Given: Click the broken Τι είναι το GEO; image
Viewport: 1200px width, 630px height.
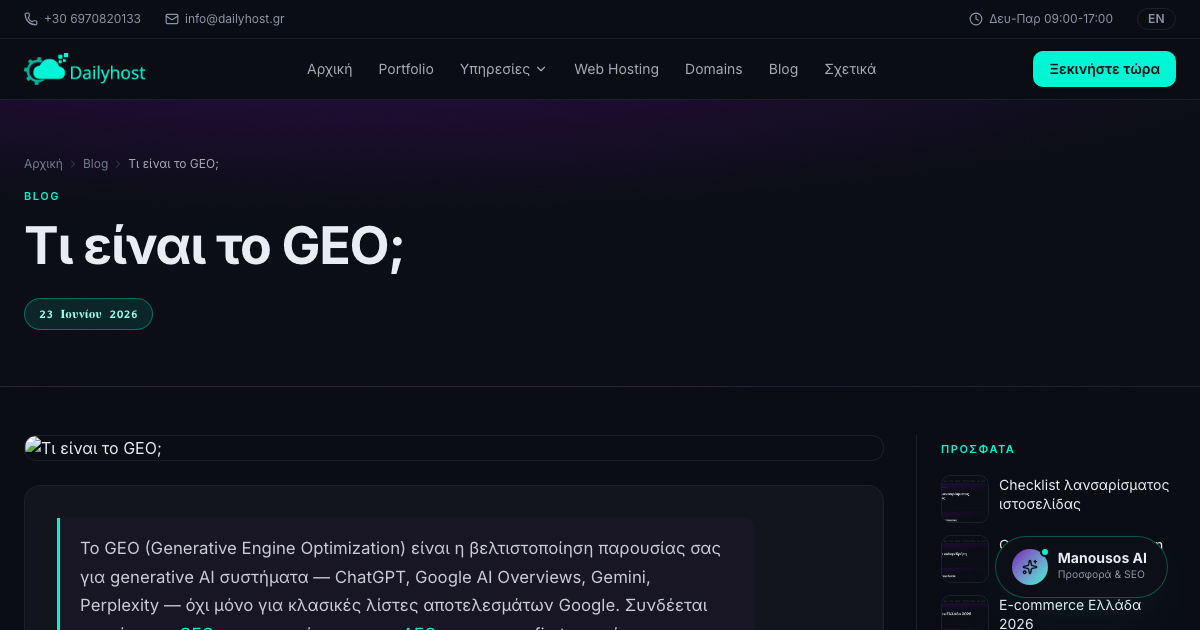Looking at the screenshot, I should [x=454, y=448].
